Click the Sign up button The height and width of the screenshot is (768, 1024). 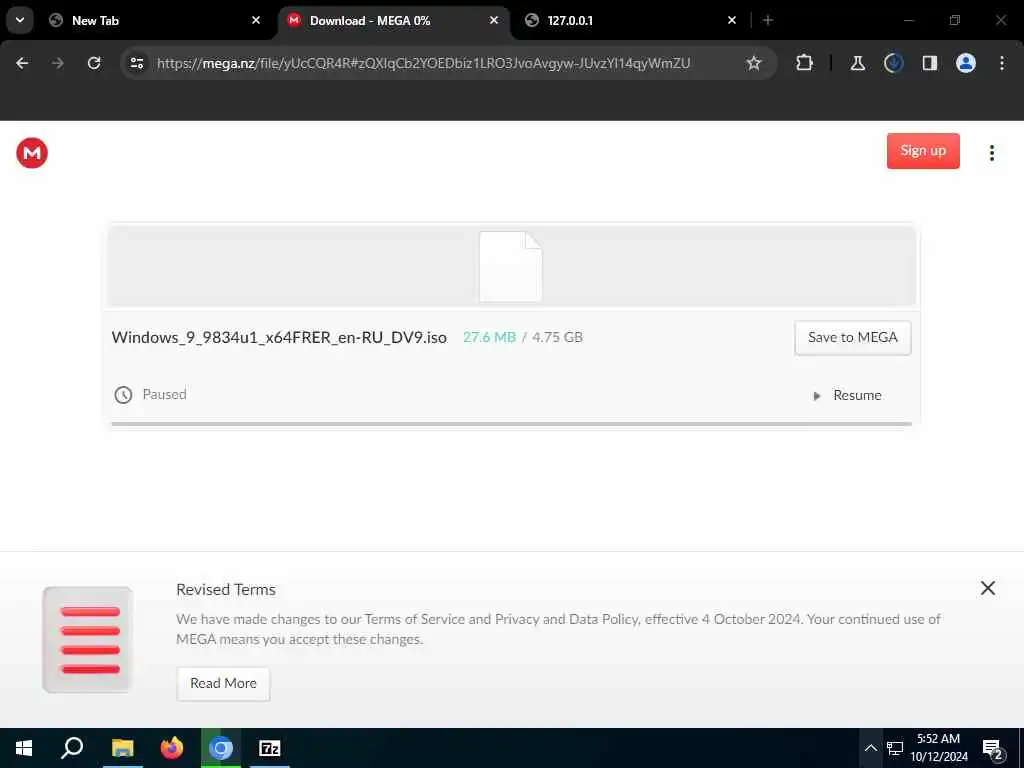(x=923, y=151)
